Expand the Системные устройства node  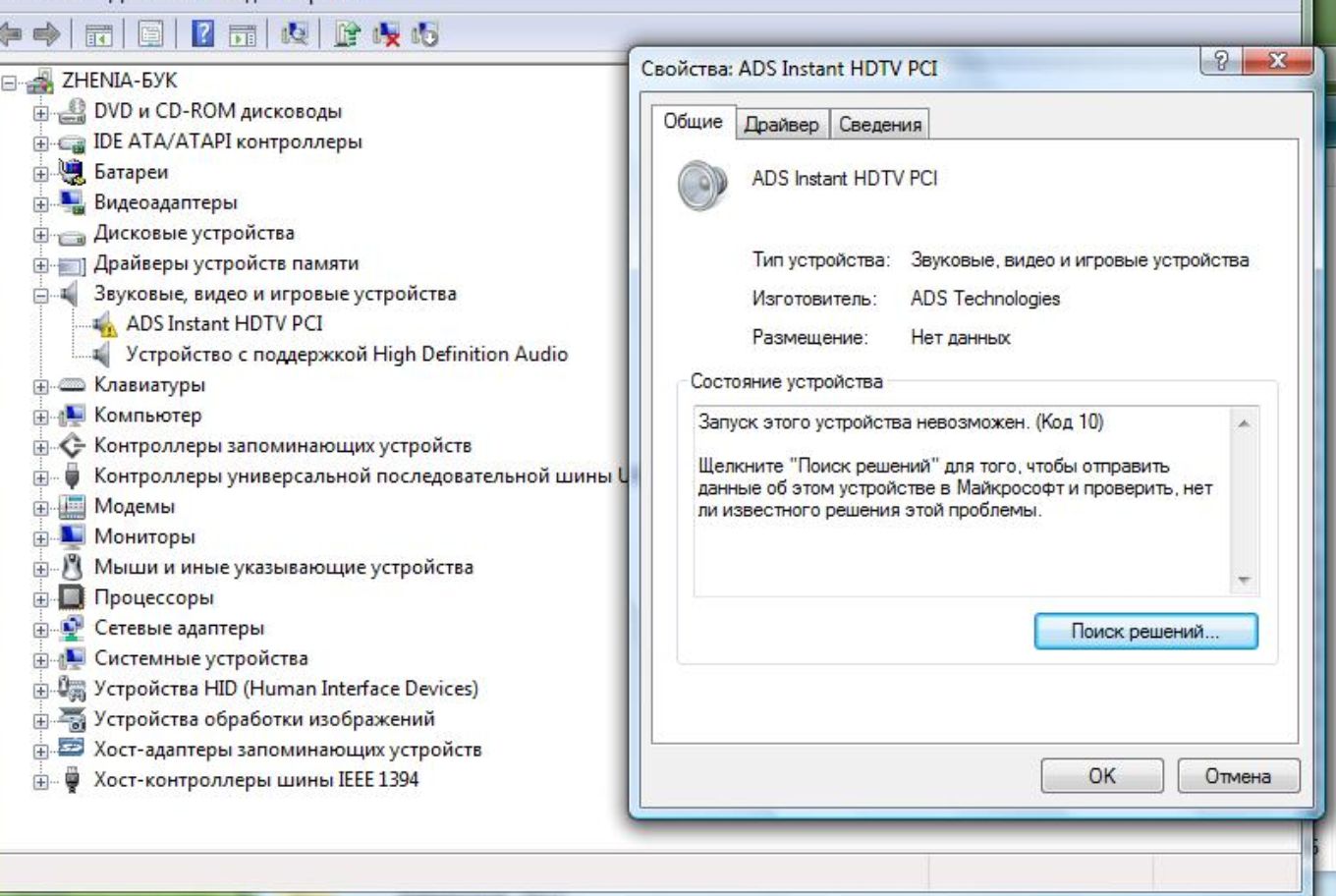[x=40, y=660]
